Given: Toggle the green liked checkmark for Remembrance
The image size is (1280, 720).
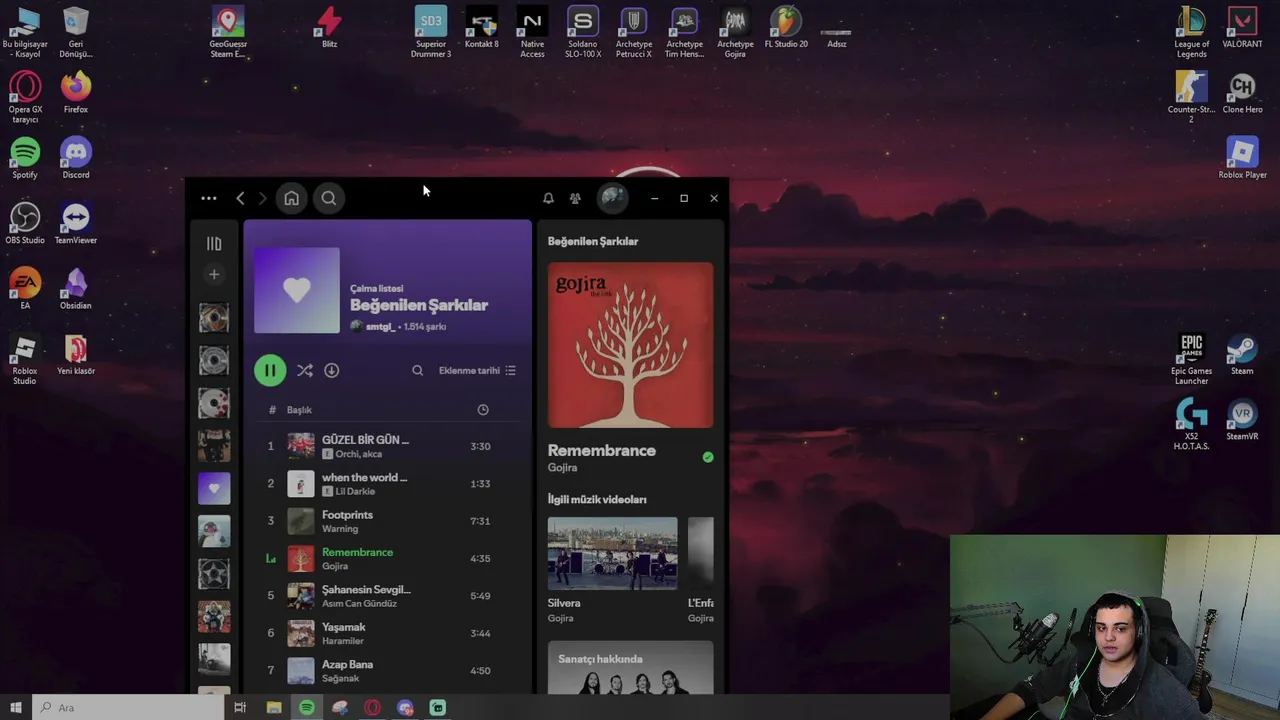Looking at the screenshot, I should pos(708,457).
